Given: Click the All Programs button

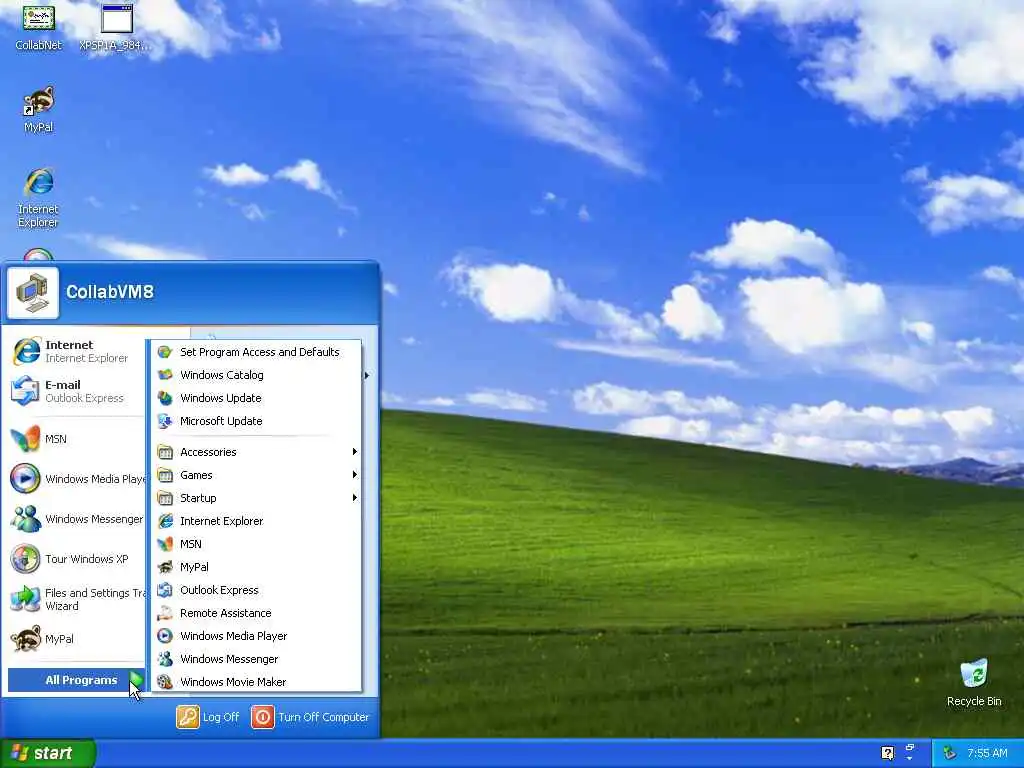Looking at the screenshot, I should pos(77,680).
